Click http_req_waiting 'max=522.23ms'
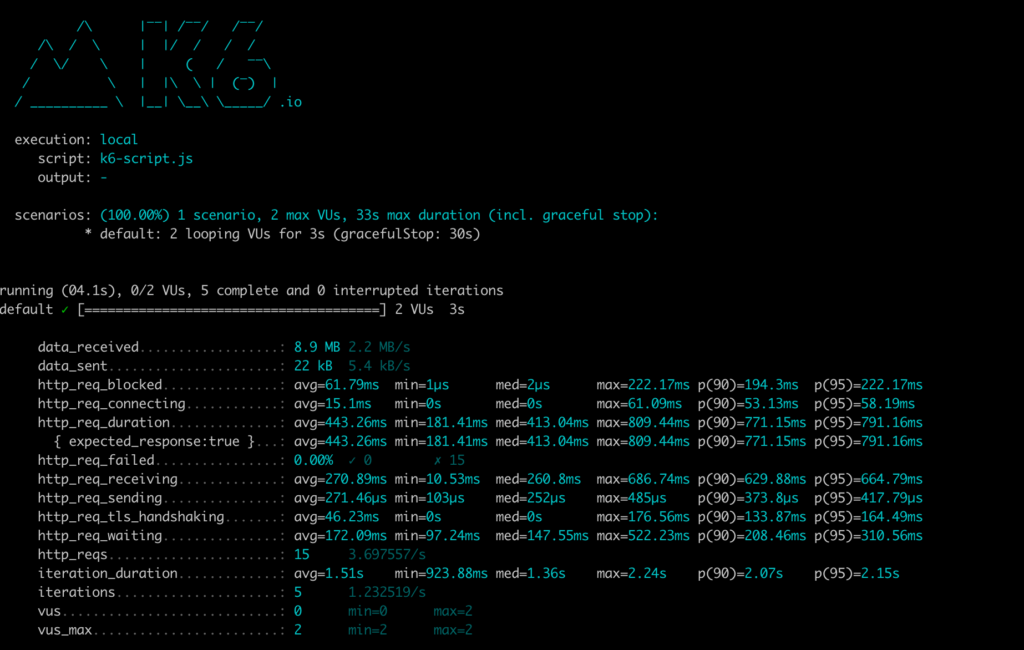 pos(643,536)
